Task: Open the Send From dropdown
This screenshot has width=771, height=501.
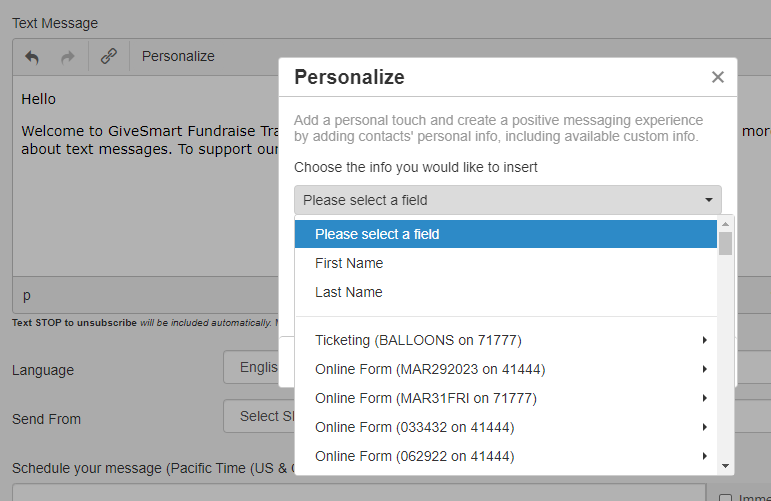Action: 256,416
